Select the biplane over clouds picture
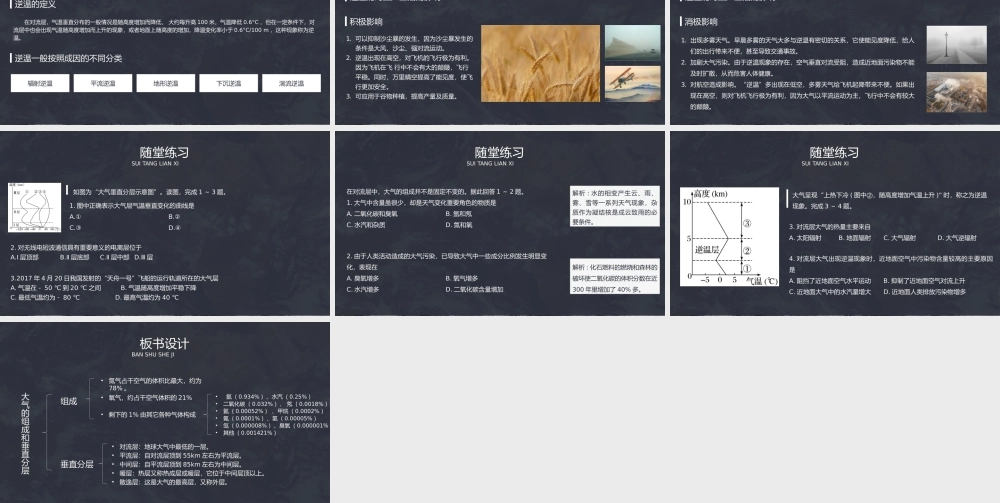Image resolution: width=1000 pixels, height=503 pixels. click(x=633, y=84)
